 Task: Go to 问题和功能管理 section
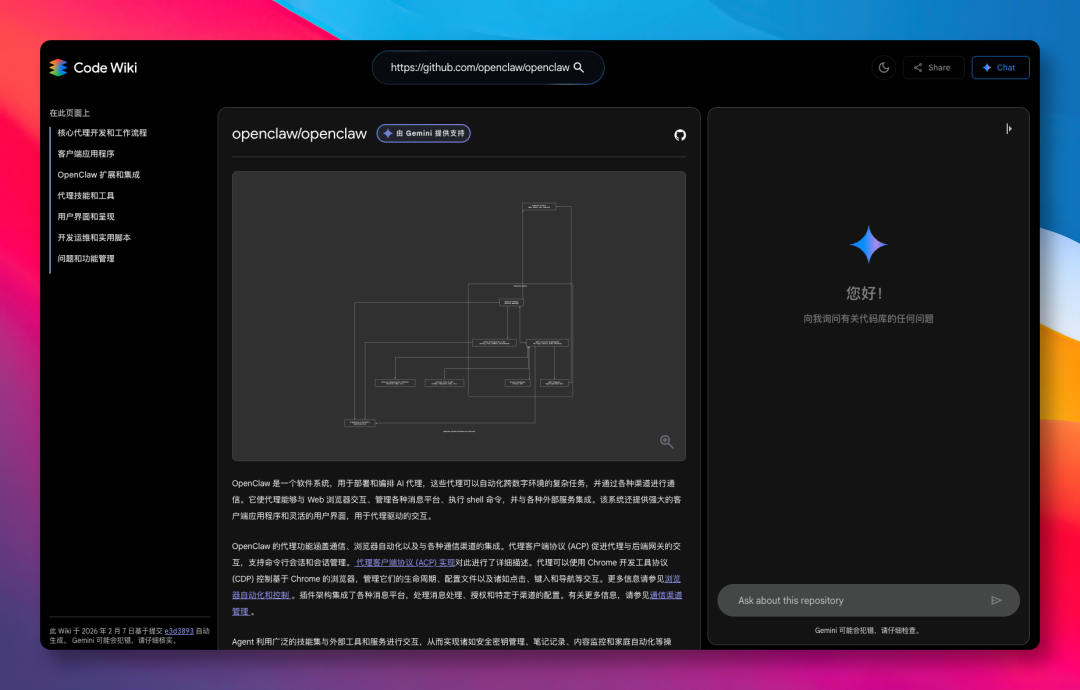[86, 258]
